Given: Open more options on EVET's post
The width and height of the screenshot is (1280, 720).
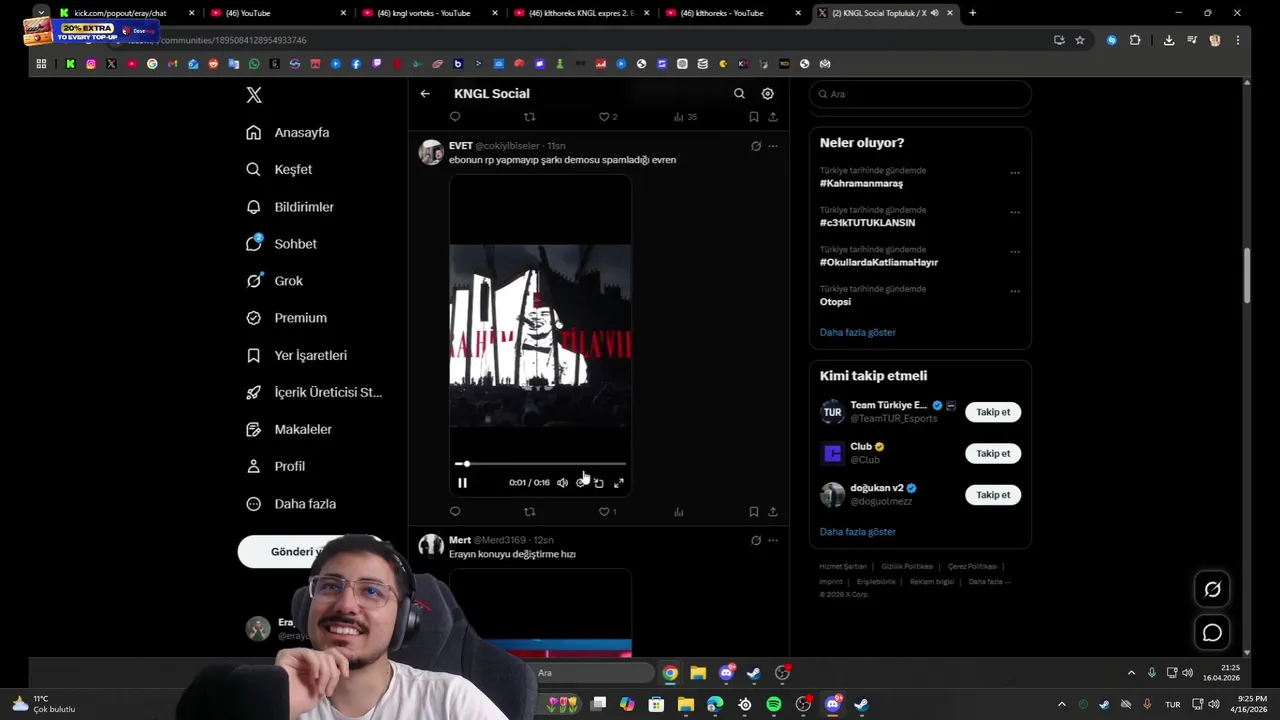Looking at the screenshot, I should 773,146.
